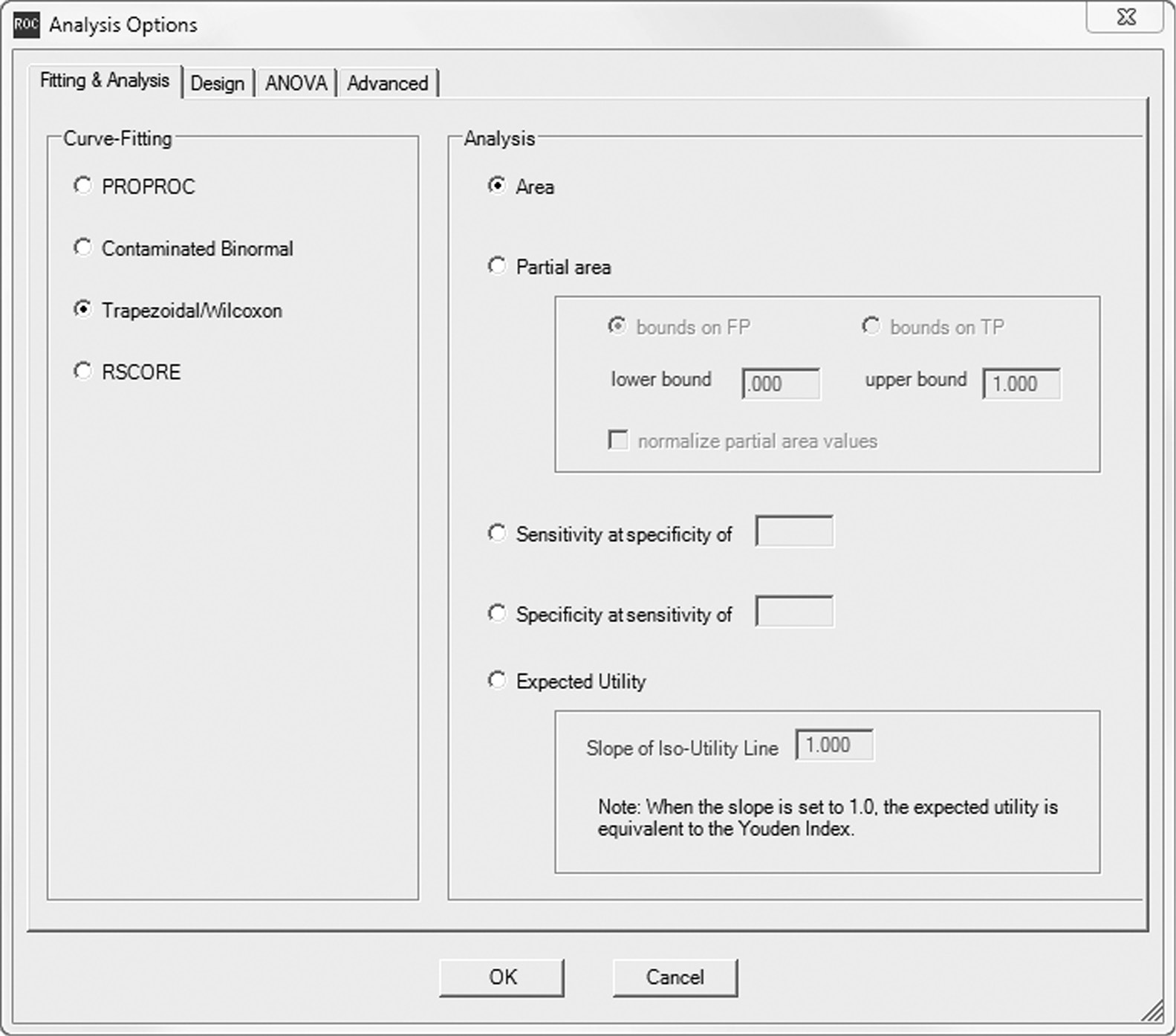Select Trapezoidal/Wilcoxon radio button

pos(82,309)
